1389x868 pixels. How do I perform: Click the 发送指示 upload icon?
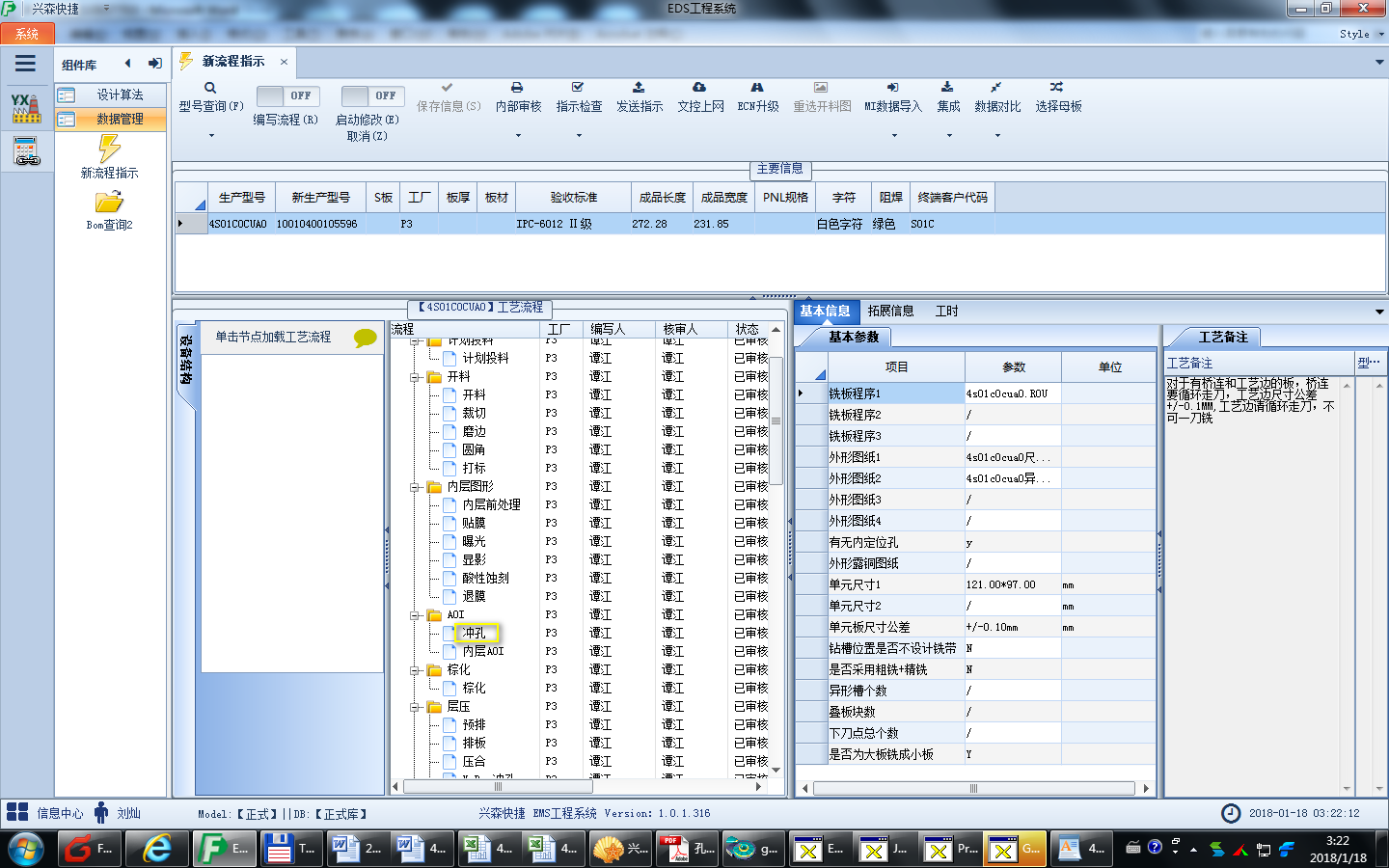click(x=639, y=87)
